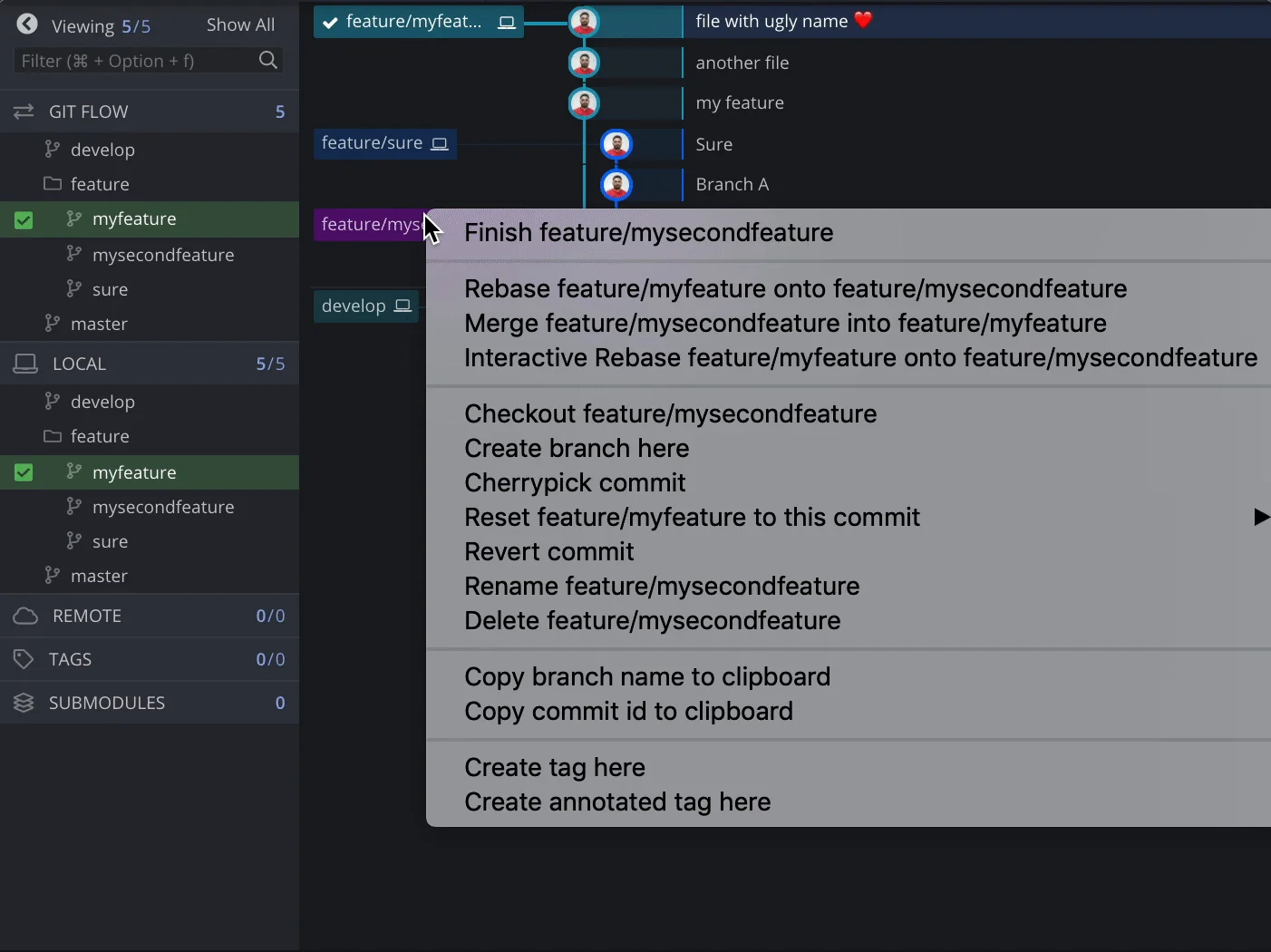This screenshot has width=1271, height=952.
Task: Click checkmark on feature/myfeat branch label
Action: coord(330,23)
